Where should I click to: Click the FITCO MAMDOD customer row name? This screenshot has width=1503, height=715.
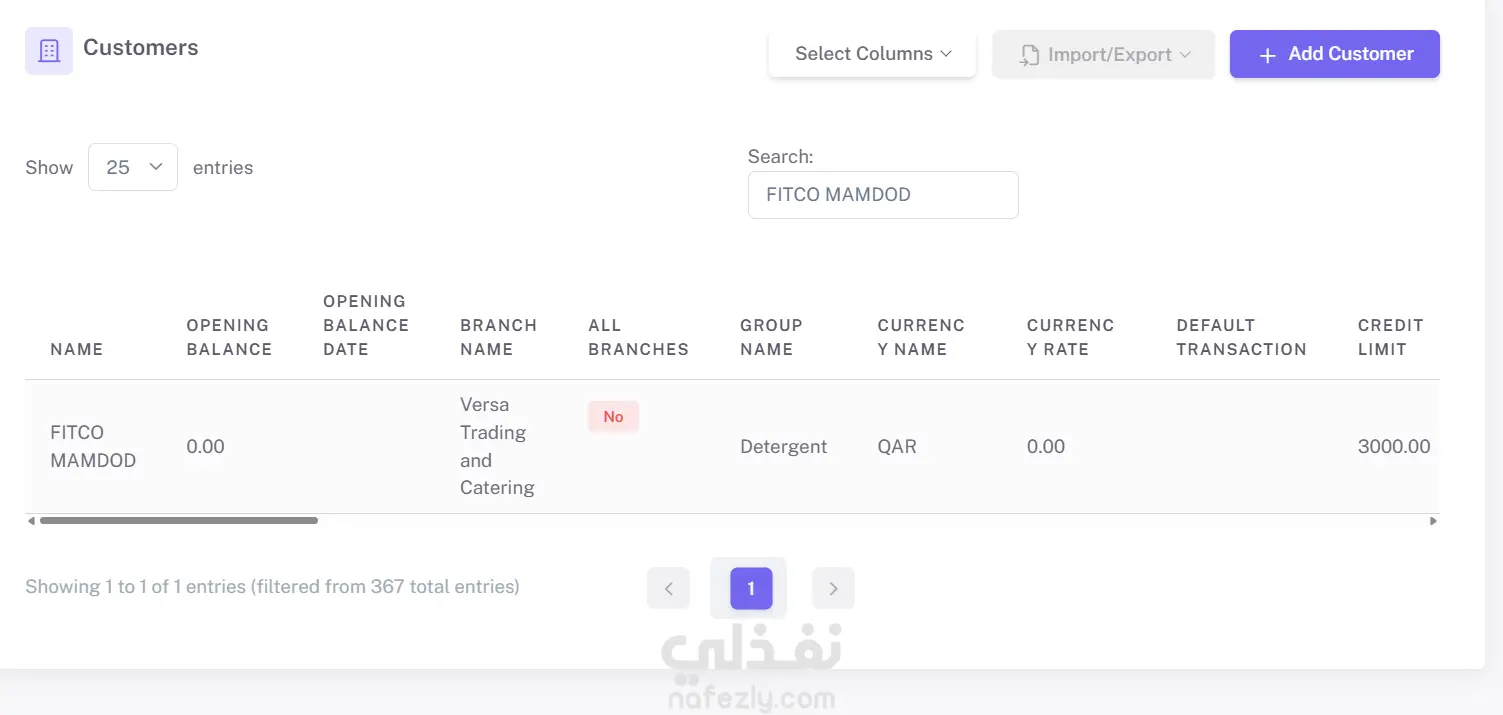[x=93, y=447]
